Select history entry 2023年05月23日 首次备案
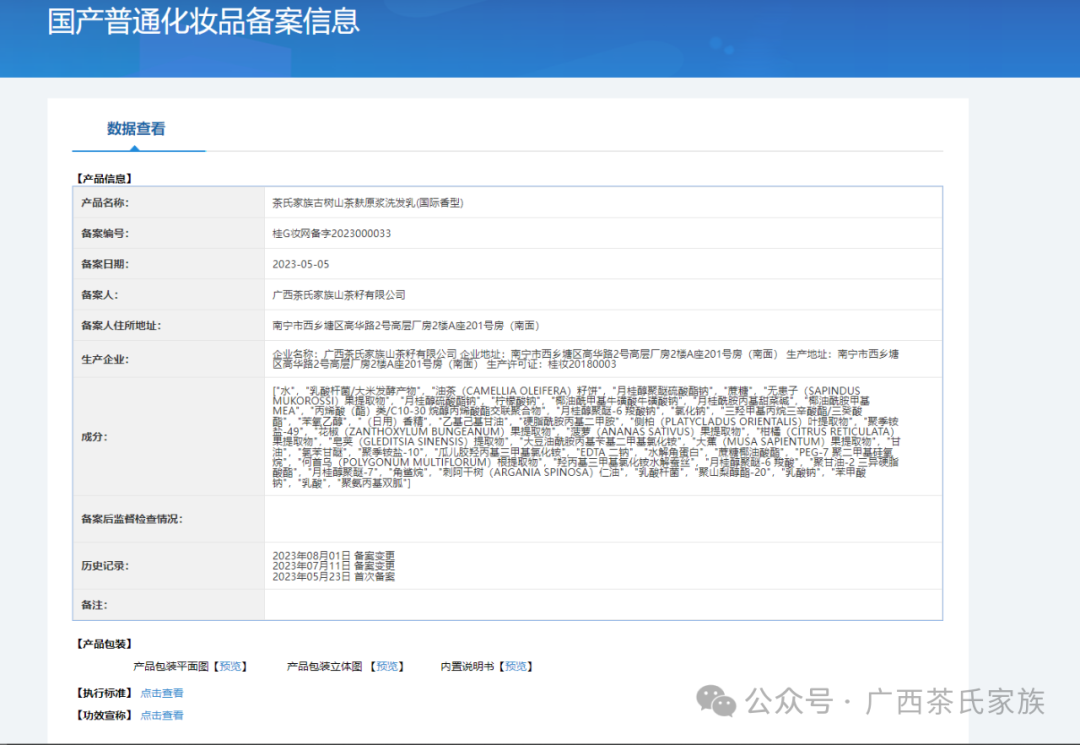The width and height of the screenshot is (1080, 745). tap(333, 576)
